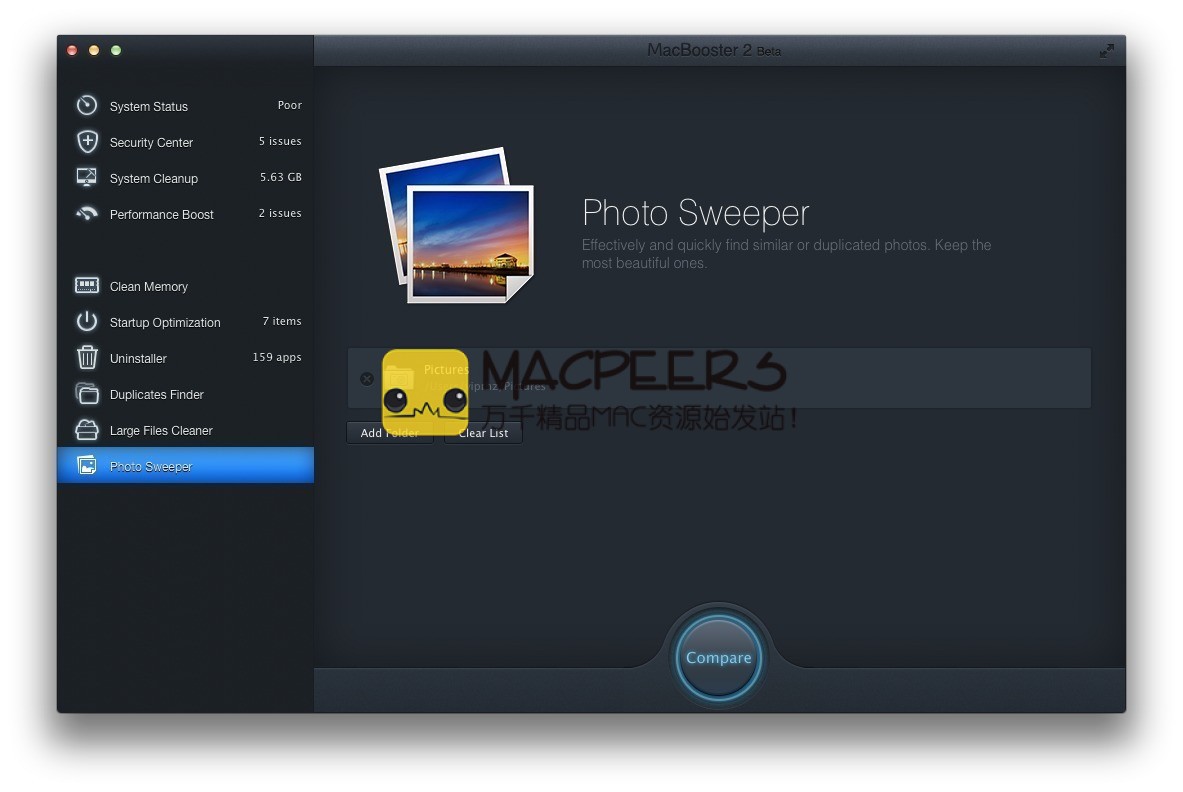Click the 5 issues Security Center count

pos(280,141)
